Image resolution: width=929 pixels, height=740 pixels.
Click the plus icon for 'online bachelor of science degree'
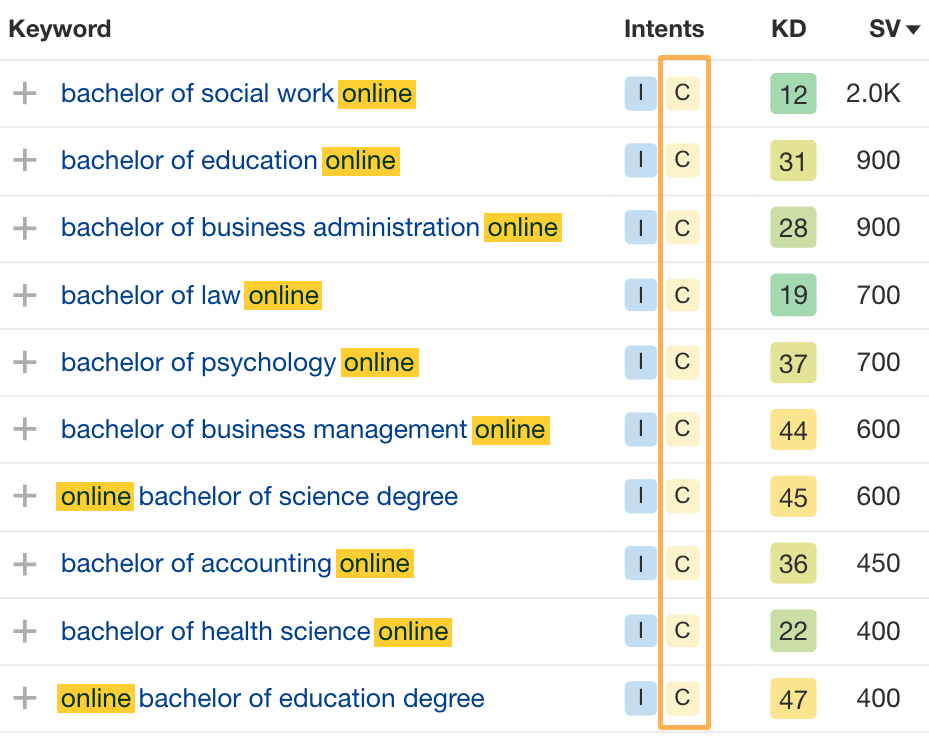point(24,496)
